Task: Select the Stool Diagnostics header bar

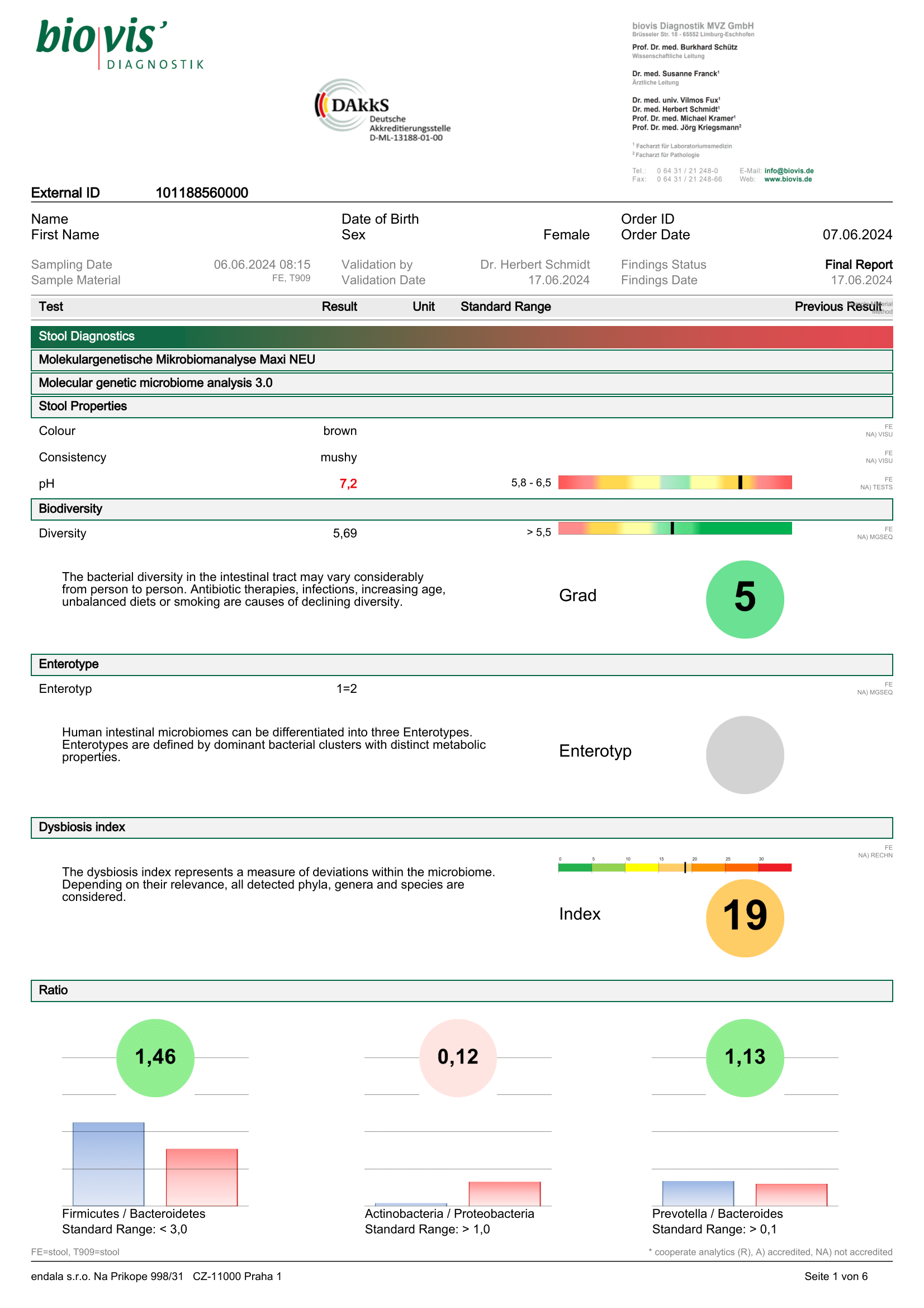Action: (462, 336)
